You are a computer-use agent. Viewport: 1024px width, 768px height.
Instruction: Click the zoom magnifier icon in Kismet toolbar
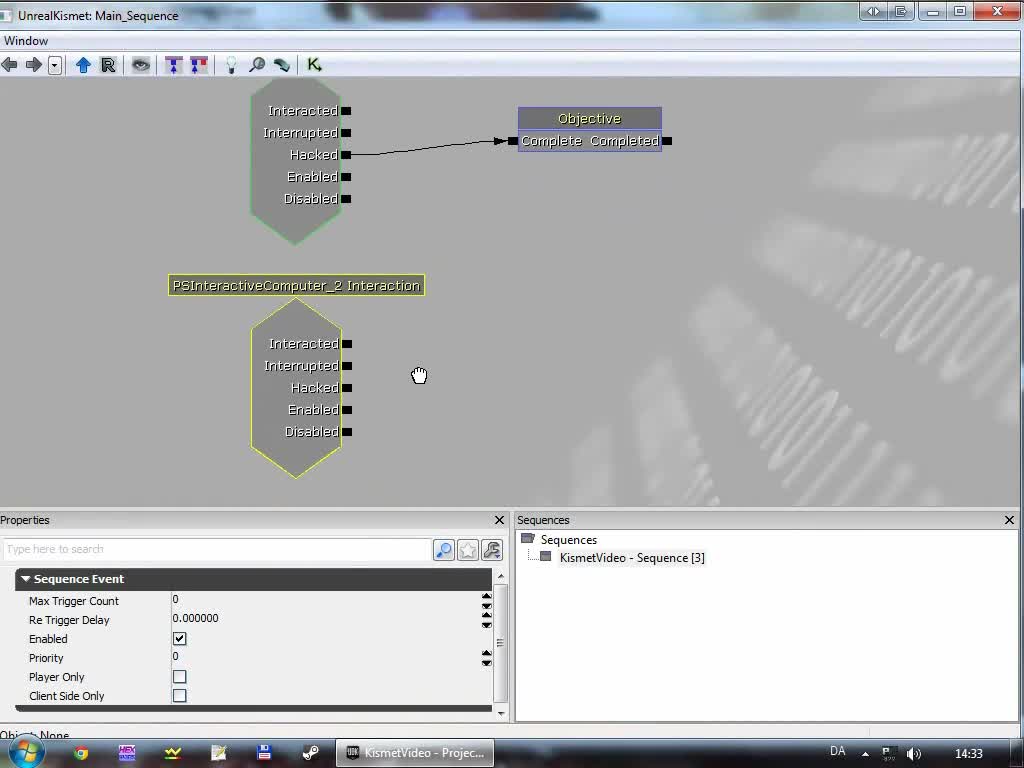coord(258,64)
